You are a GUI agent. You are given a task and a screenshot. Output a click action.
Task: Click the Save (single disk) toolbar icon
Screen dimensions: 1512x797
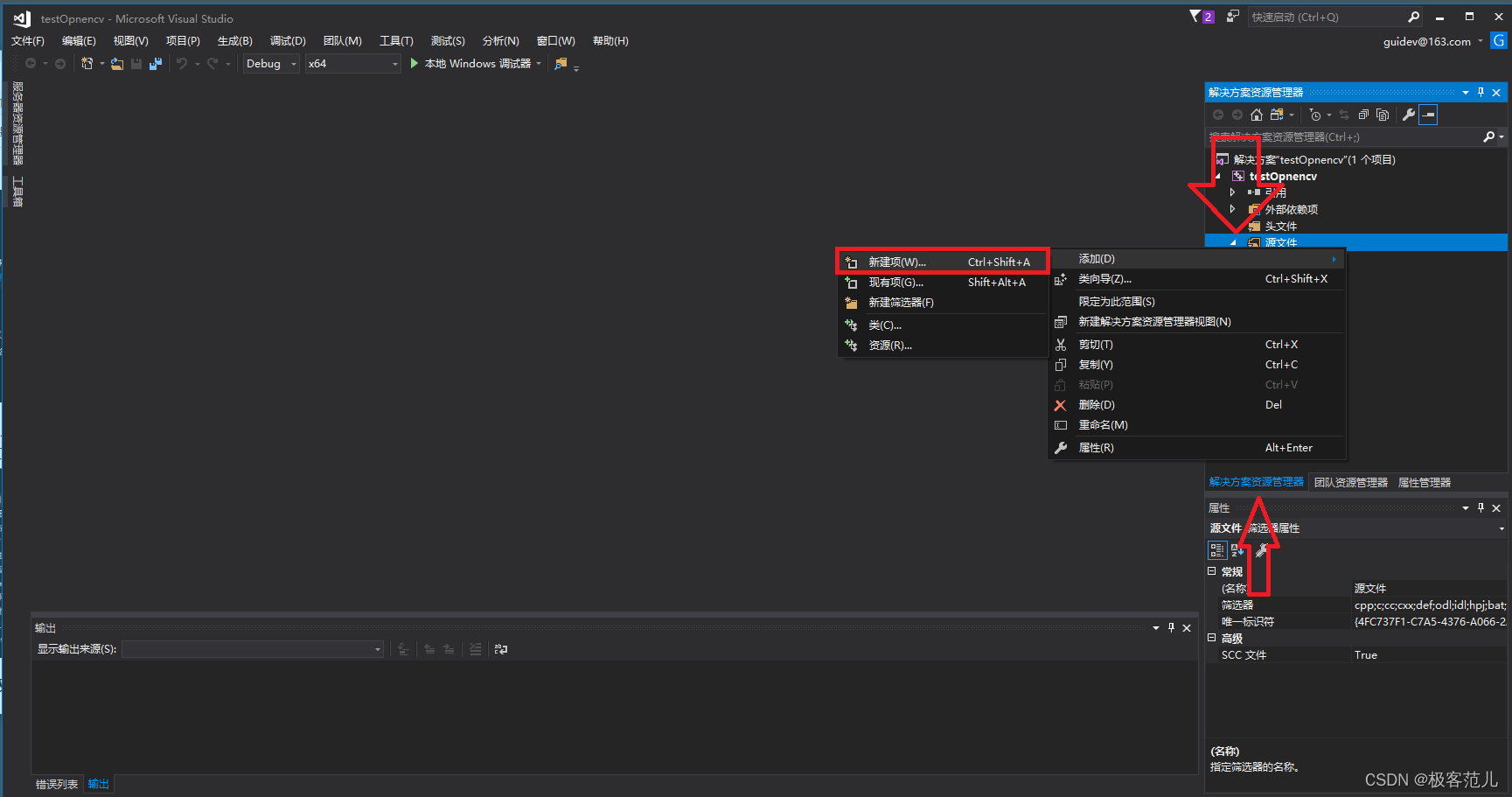tap(136, 64)
